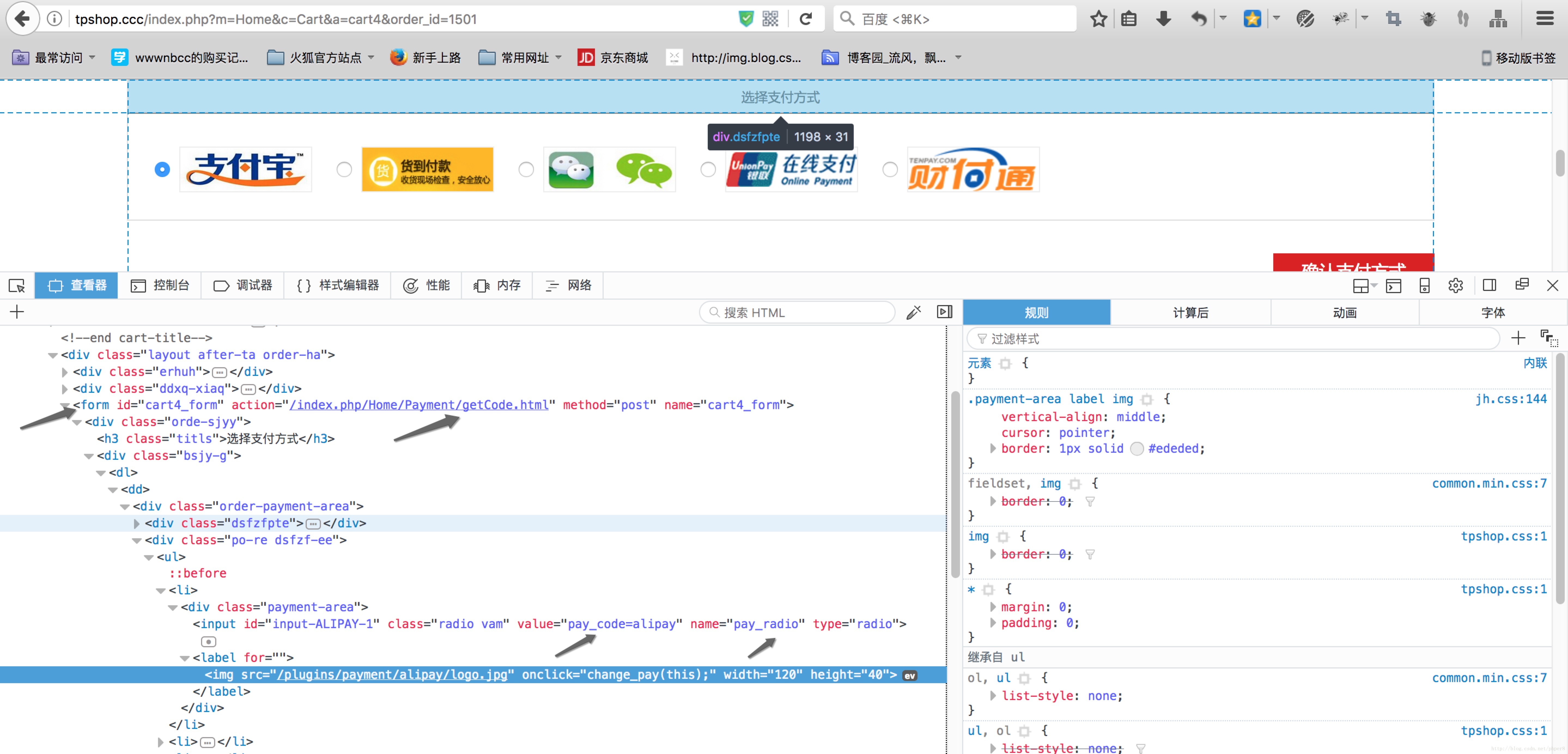Open the QR code icon in address bar

(x=770, y=19)
